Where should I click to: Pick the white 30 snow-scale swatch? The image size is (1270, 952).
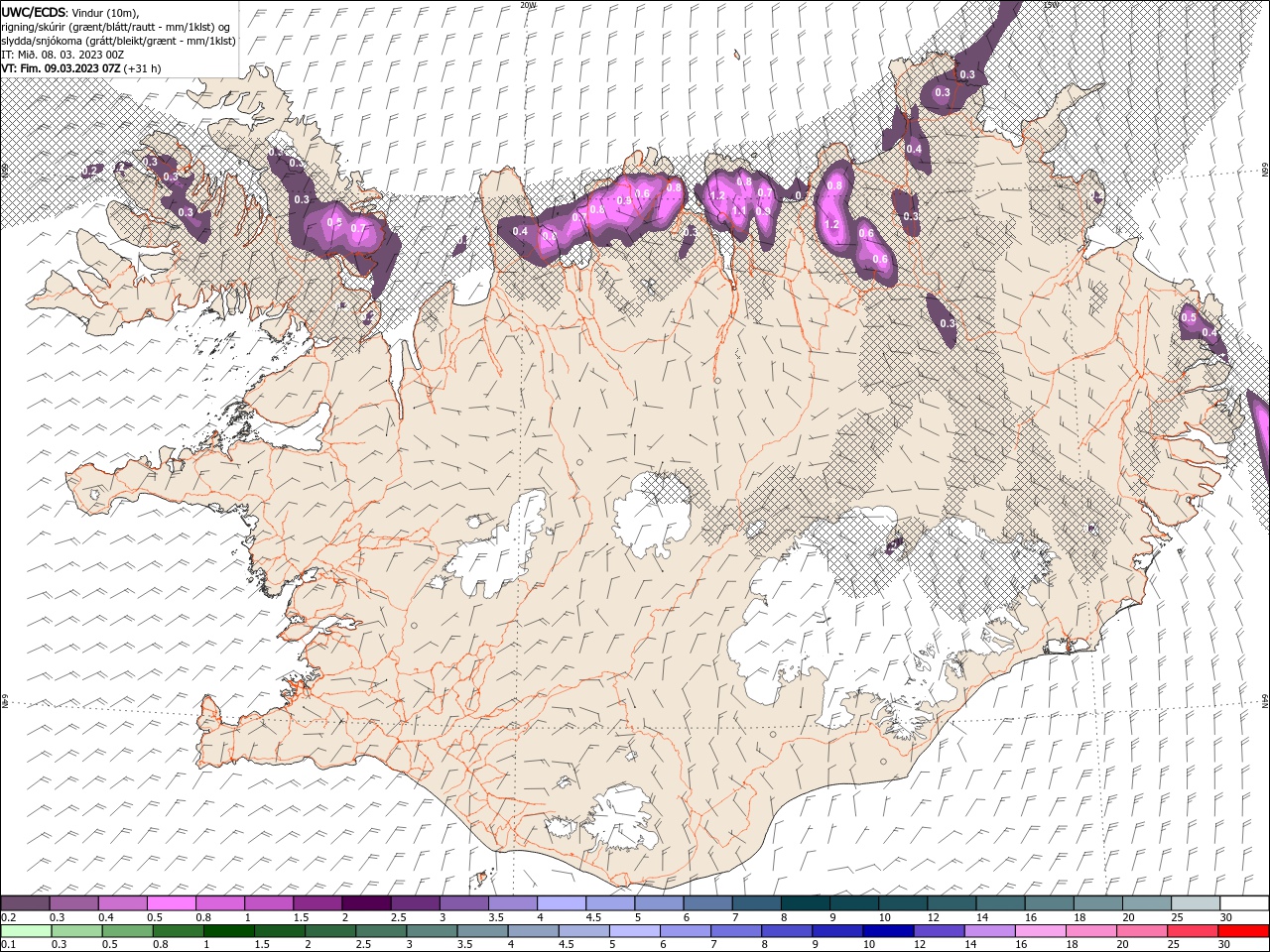1244,903
